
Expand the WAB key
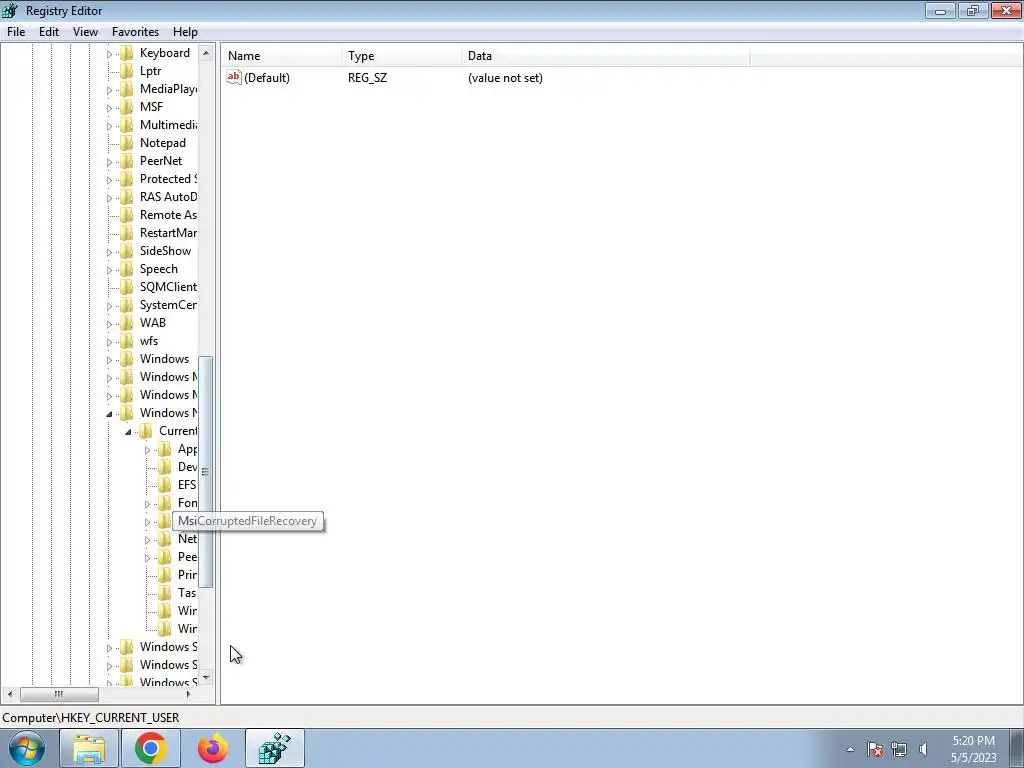click(109, 323)
